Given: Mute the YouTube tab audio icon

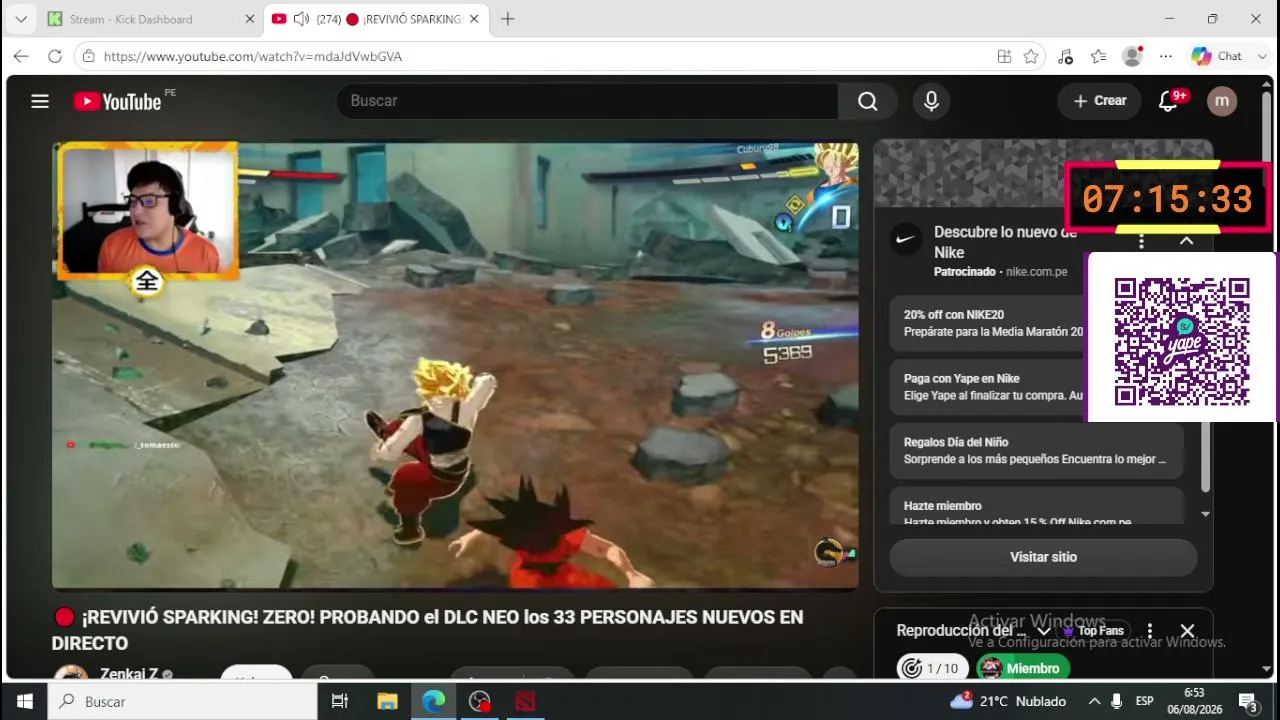Looking at the screenshot, I should (301, 19).
